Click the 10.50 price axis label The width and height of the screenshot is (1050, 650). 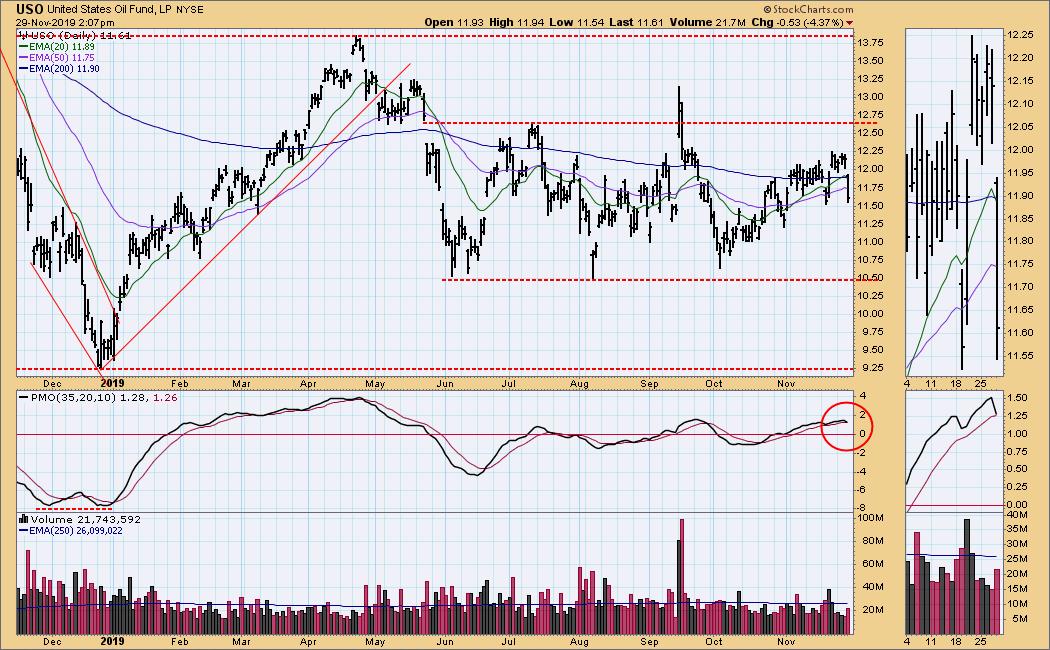tap(870, 277)
